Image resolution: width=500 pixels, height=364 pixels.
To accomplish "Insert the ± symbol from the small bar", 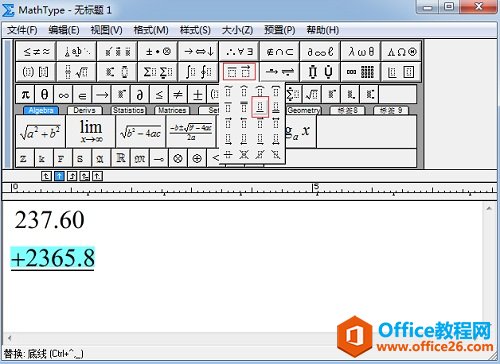I will [x=197, y=95].
